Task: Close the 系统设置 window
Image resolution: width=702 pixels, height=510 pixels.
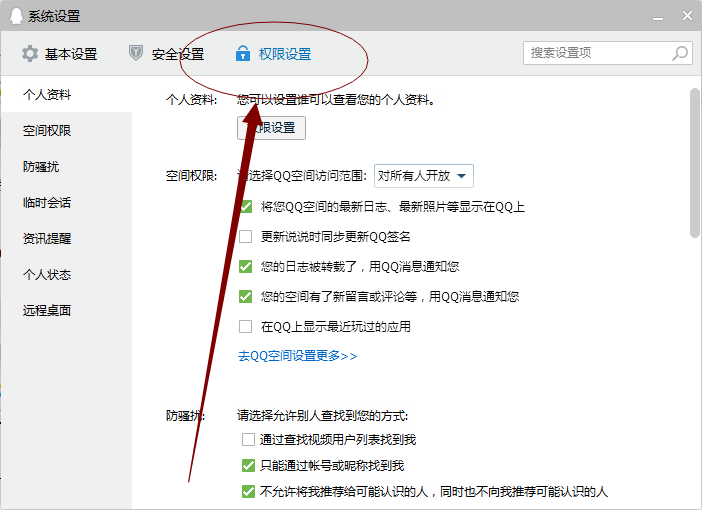Action: pyautogui.click(x=687, y=16)
